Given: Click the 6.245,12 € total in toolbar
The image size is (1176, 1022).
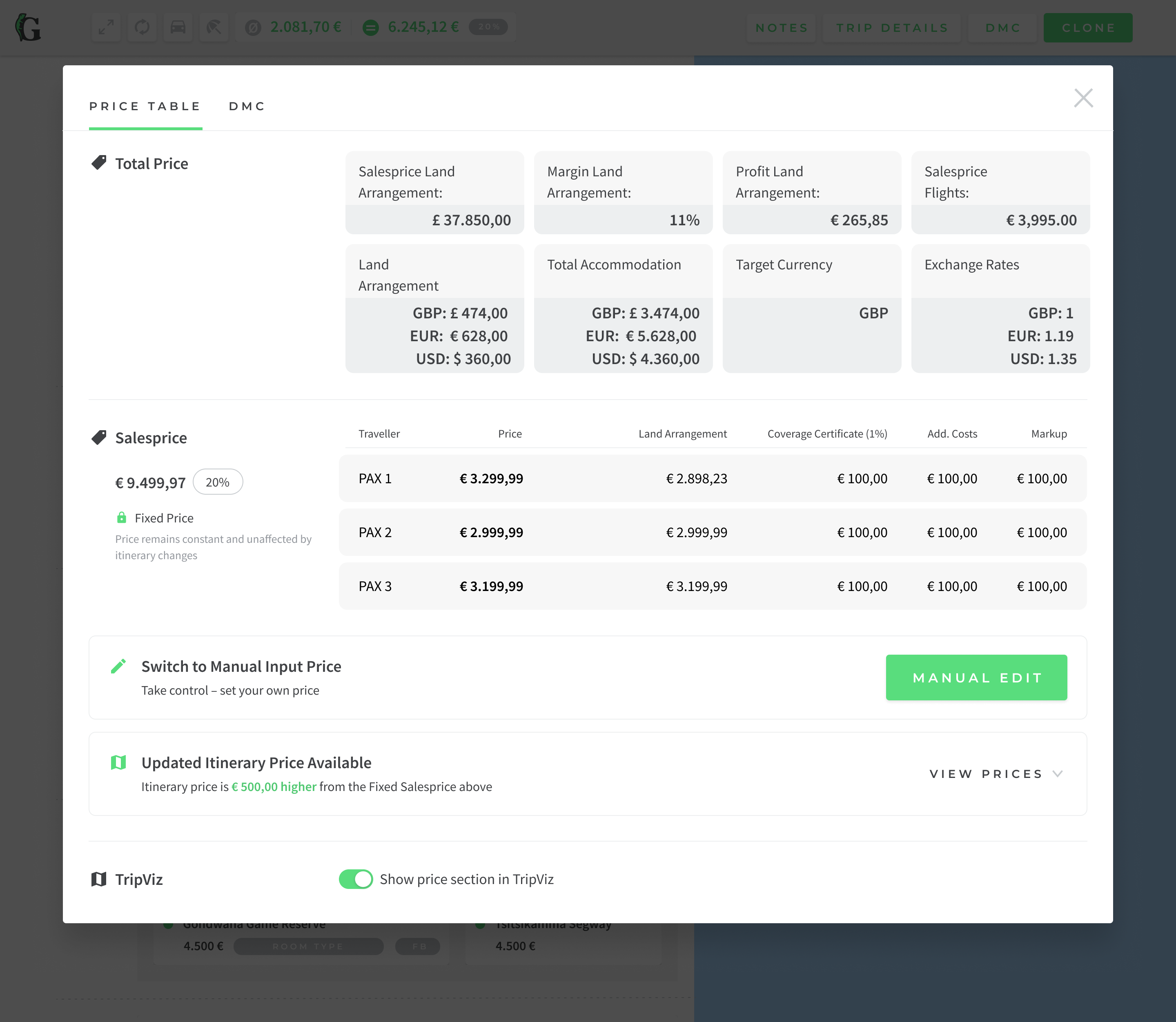Looking at the screenshot, I should [x=423, y=27].
